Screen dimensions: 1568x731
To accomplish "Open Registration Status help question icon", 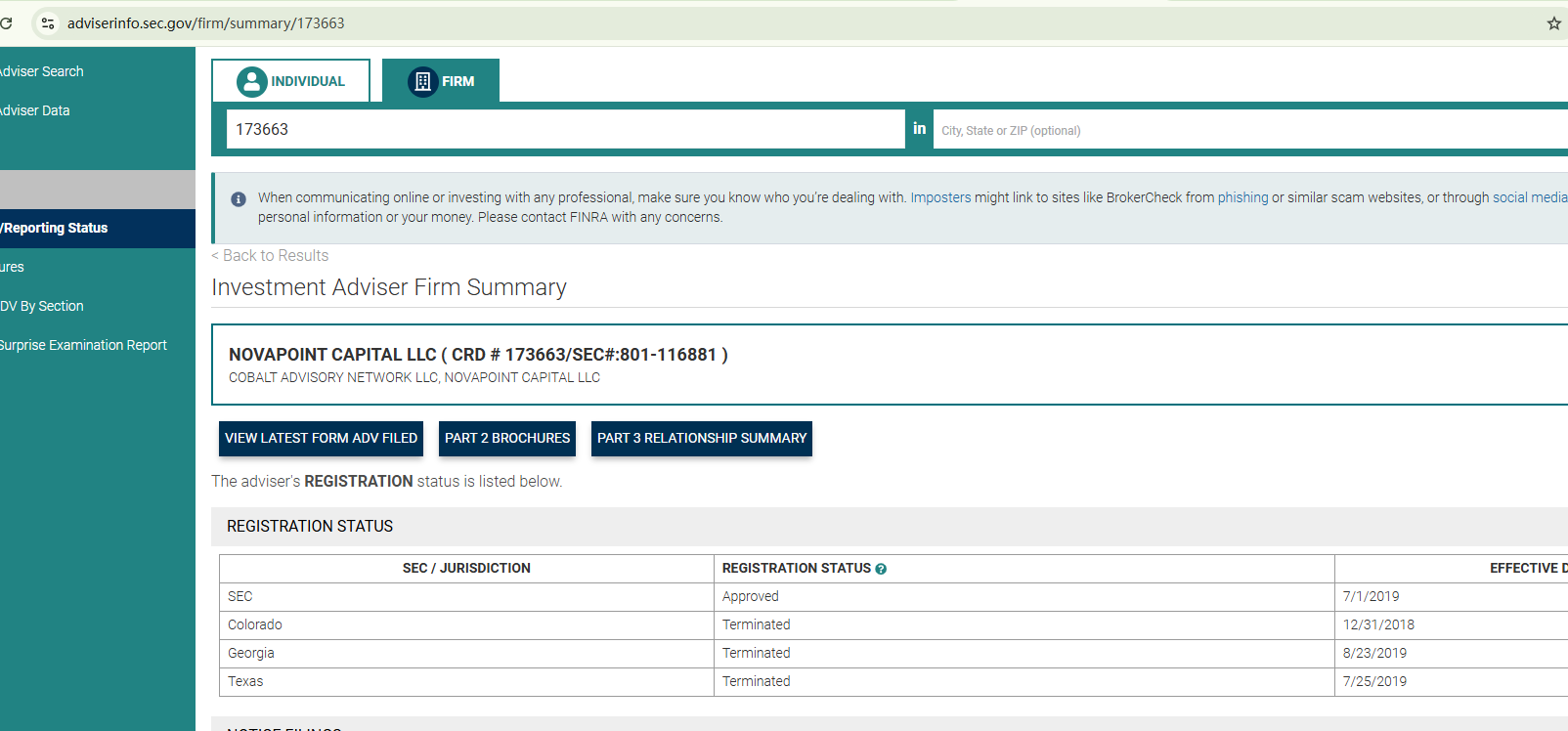I will pyautogui.click(x=881, y=569).
